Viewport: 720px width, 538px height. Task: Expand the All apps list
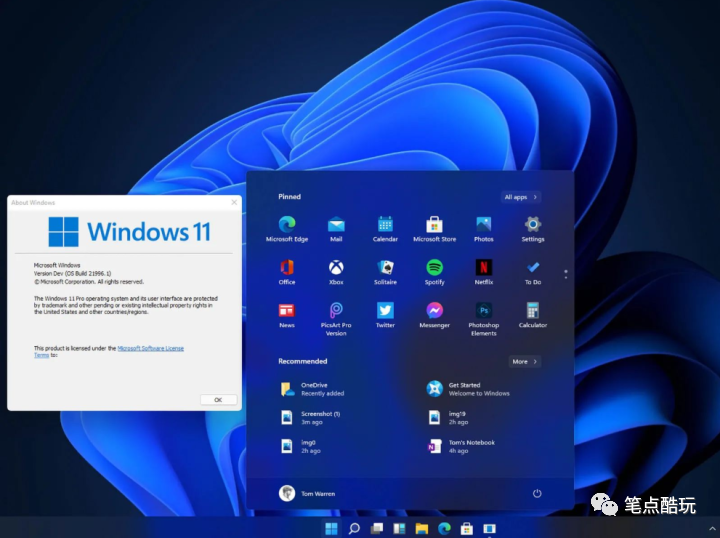(520, 197)
